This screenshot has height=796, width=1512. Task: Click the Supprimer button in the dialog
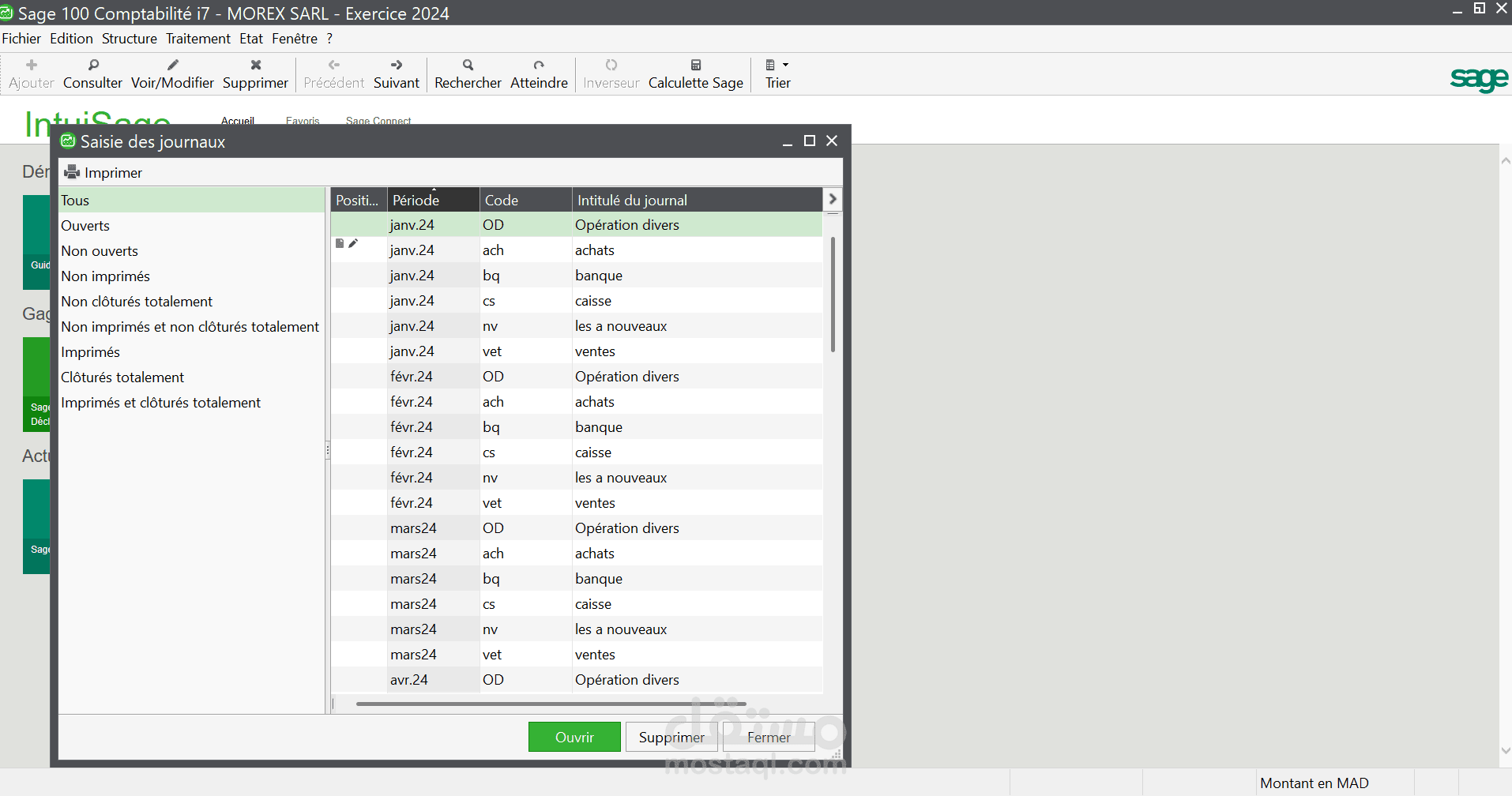(x=671, y=737)
